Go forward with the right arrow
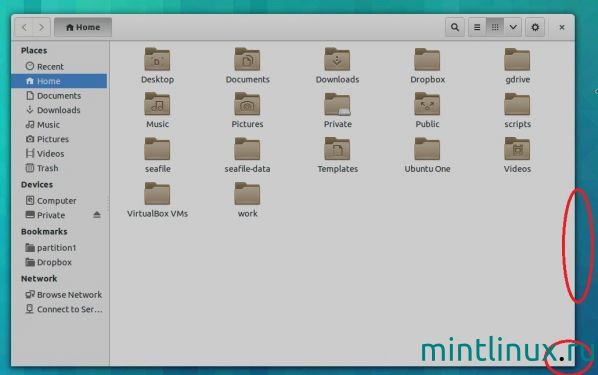The image size is (598, 375). coord(42,27)
